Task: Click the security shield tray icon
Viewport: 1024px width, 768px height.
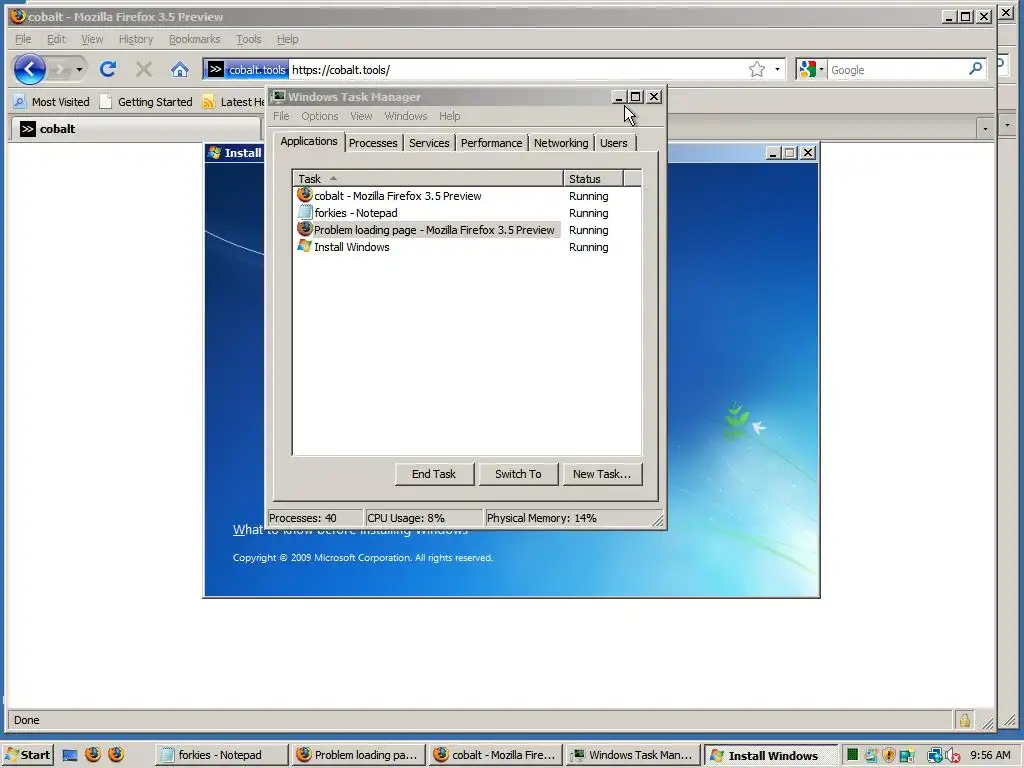Action: (x=888, y=755)
